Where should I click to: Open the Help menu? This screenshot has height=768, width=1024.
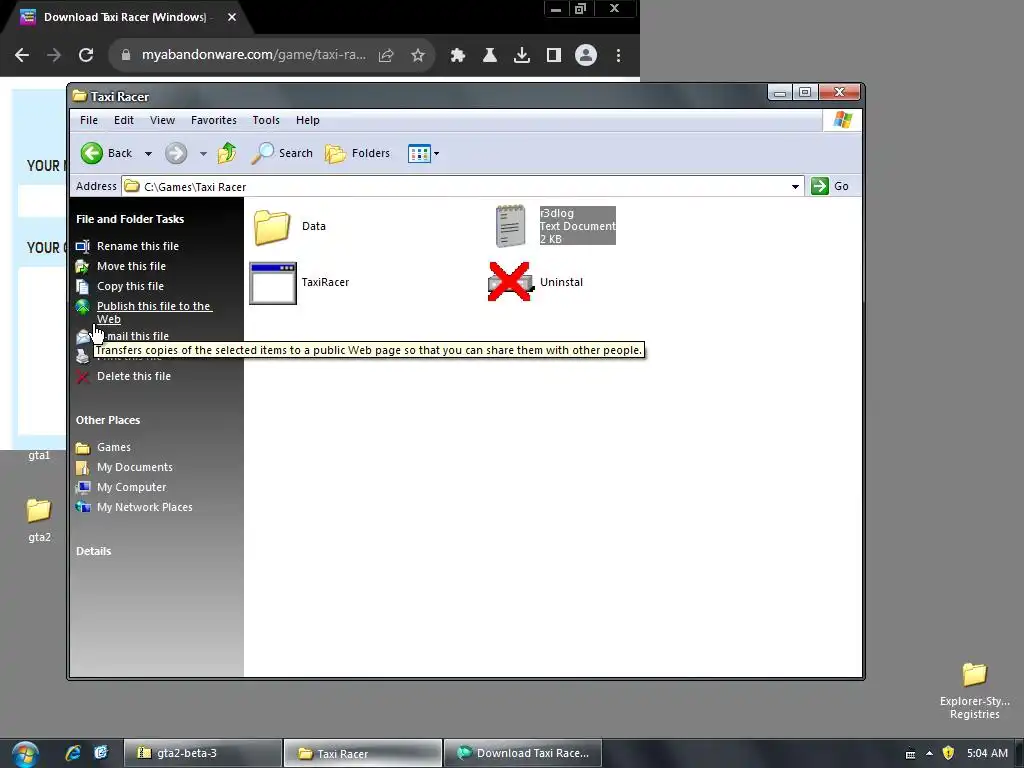click(x=308, y=120)
